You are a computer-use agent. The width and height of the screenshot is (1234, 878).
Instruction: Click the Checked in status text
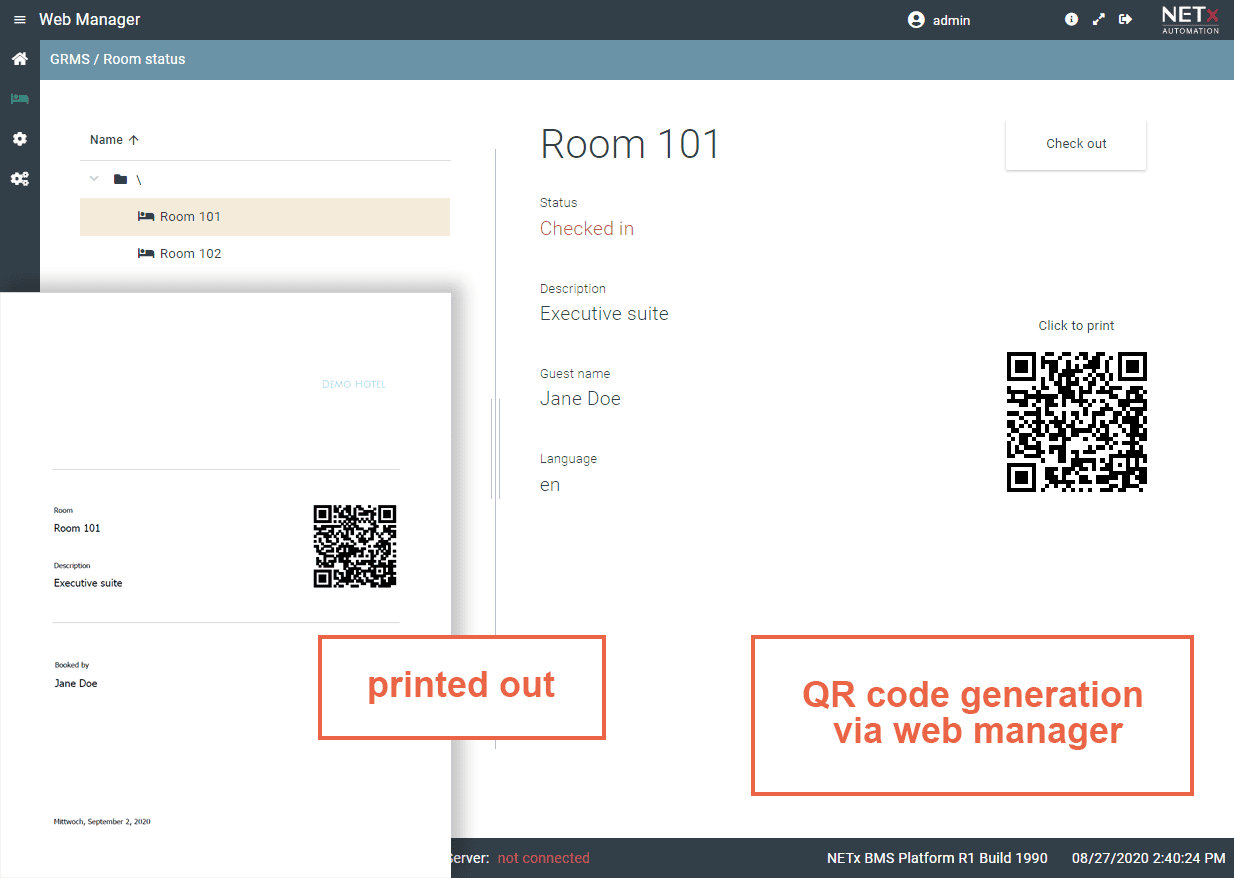coord(587,228)
